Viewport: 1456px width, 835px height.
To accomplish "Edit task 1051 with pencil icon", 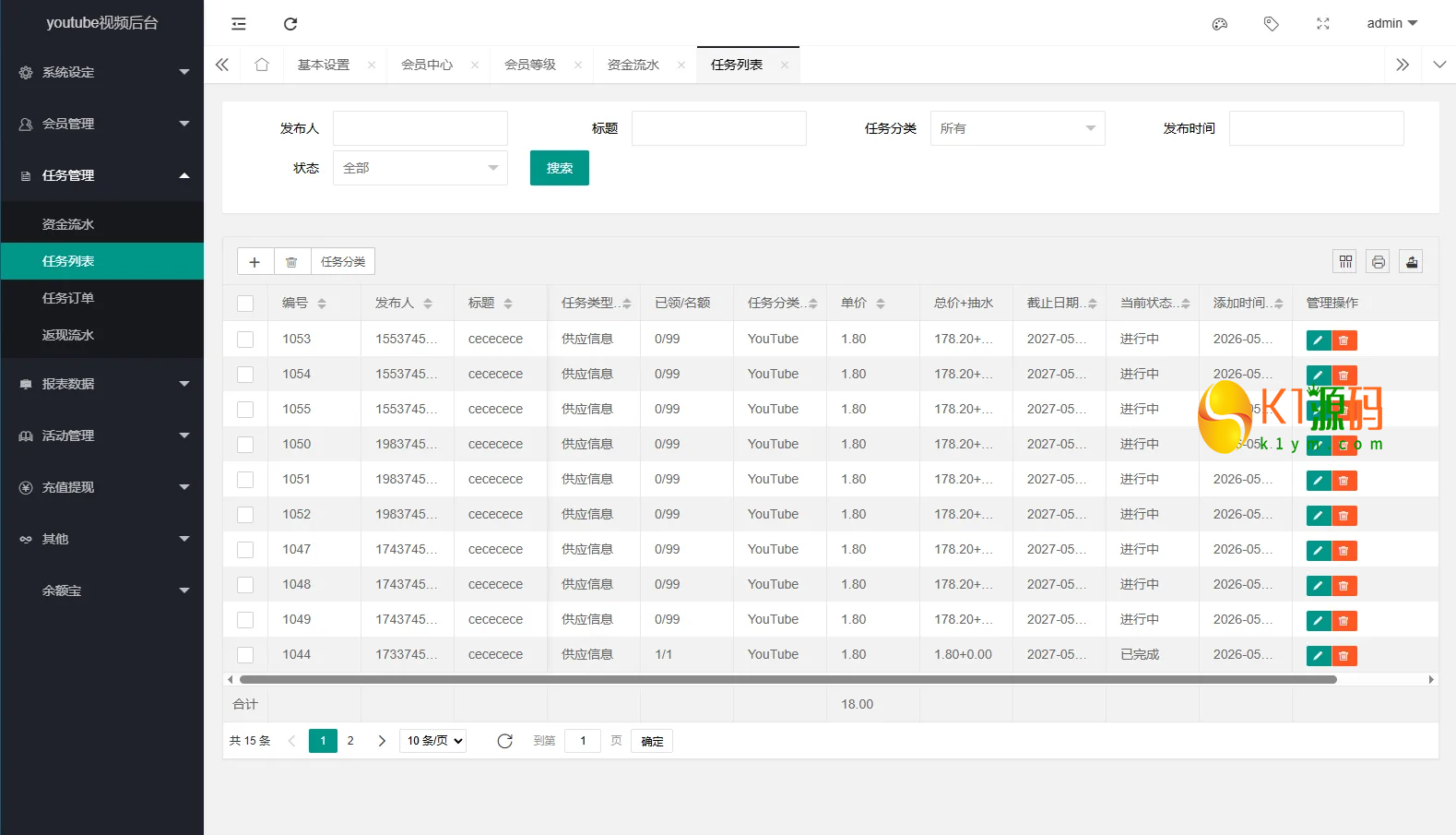I will (x=1319, y=481).
